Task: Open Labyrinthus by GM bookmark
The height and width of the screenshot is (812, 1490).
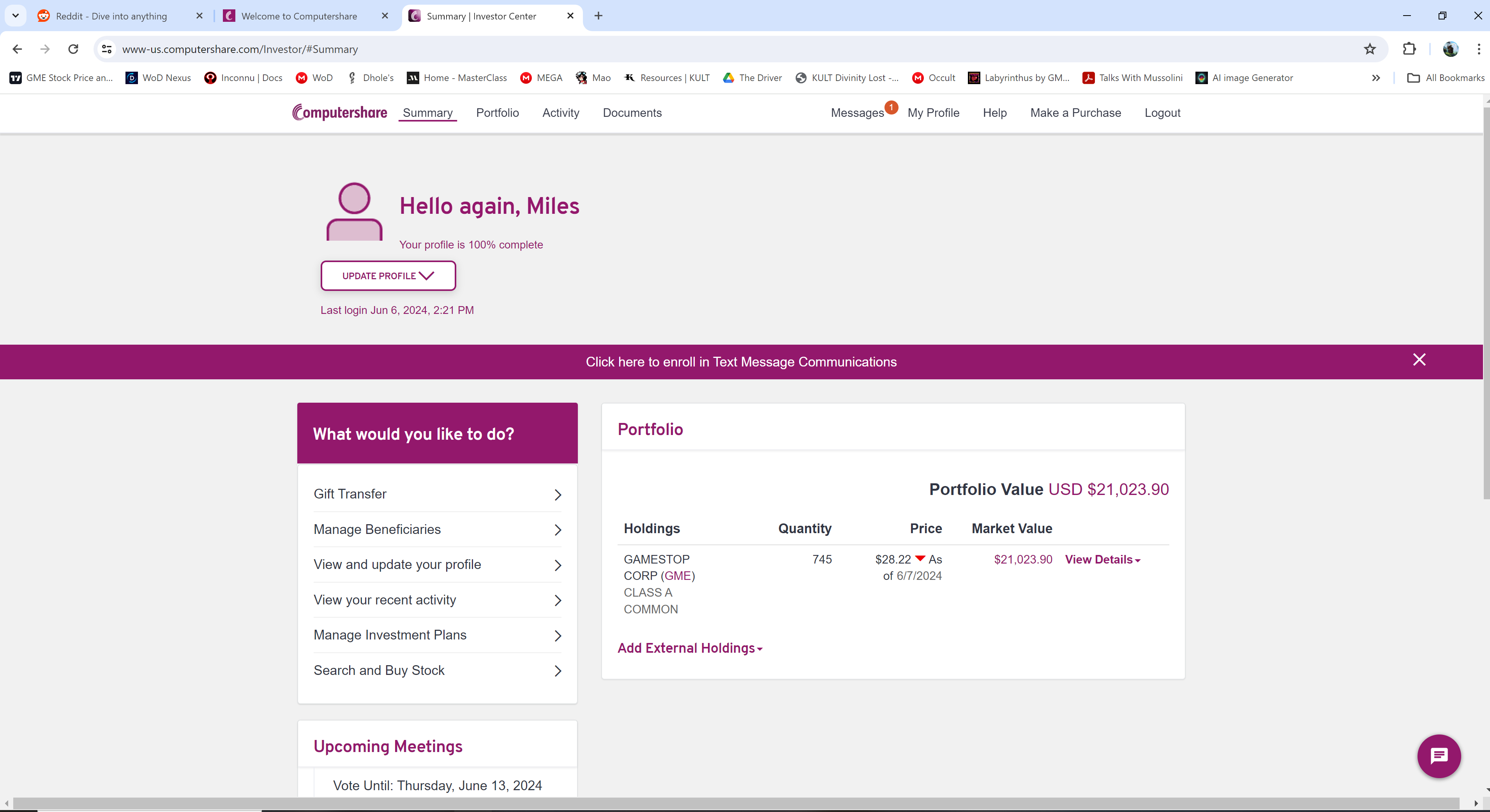Action: pyautogui.click(x=1019, y=78)
